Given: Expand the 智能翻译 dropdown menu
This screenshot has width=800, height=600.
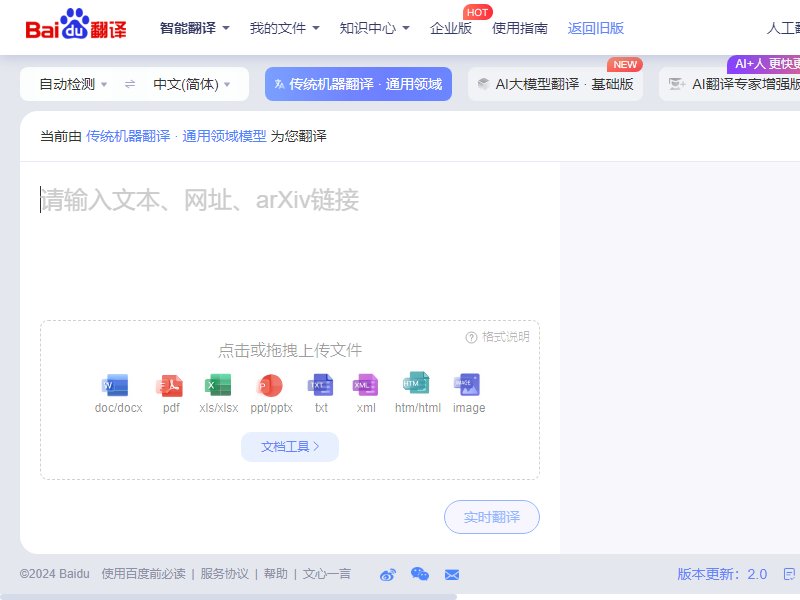Looking at the screenshot, I should (x=194, y=28).
